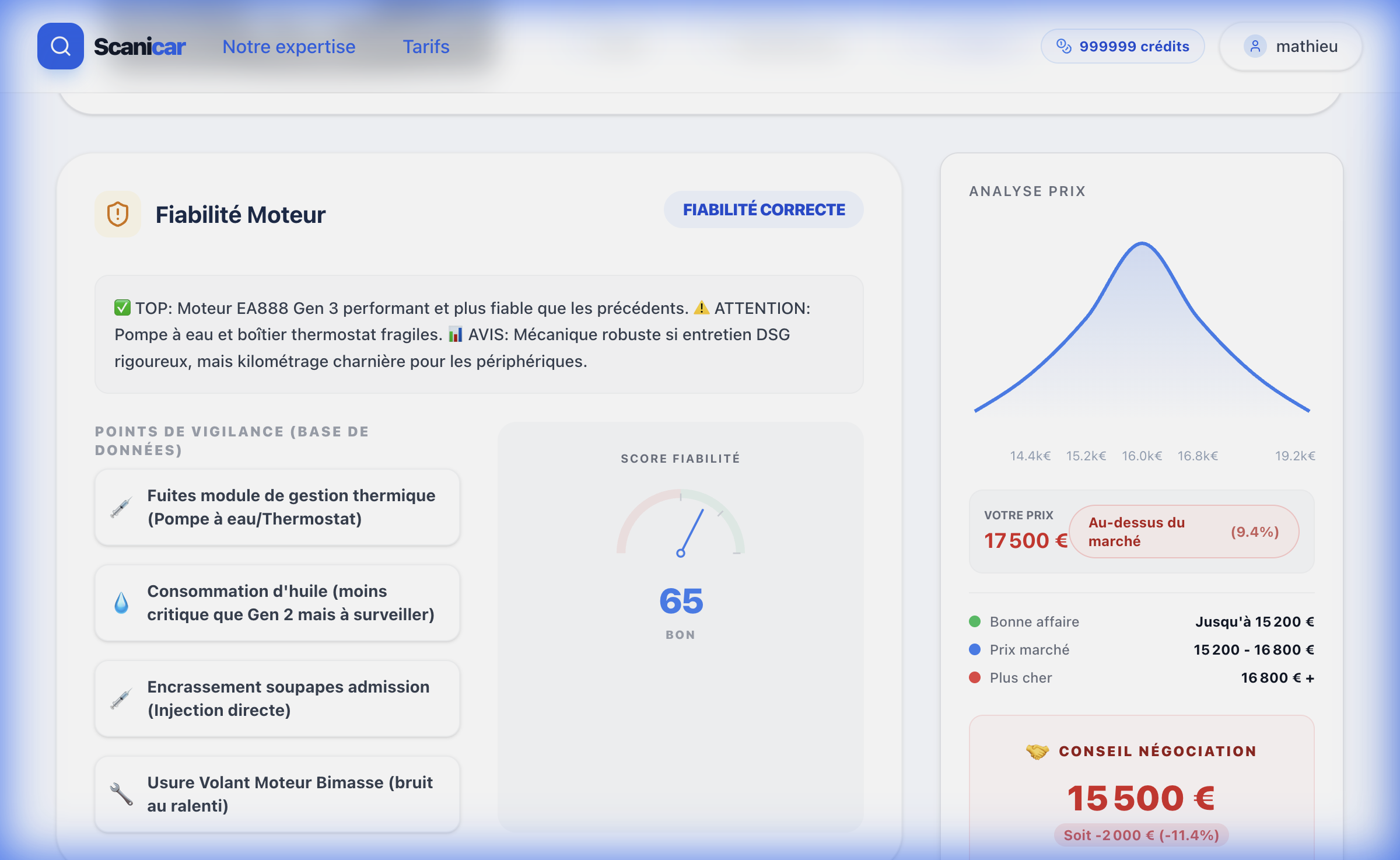
Task: Click the user avatar icon next to mathieu
Action: 1255,46
